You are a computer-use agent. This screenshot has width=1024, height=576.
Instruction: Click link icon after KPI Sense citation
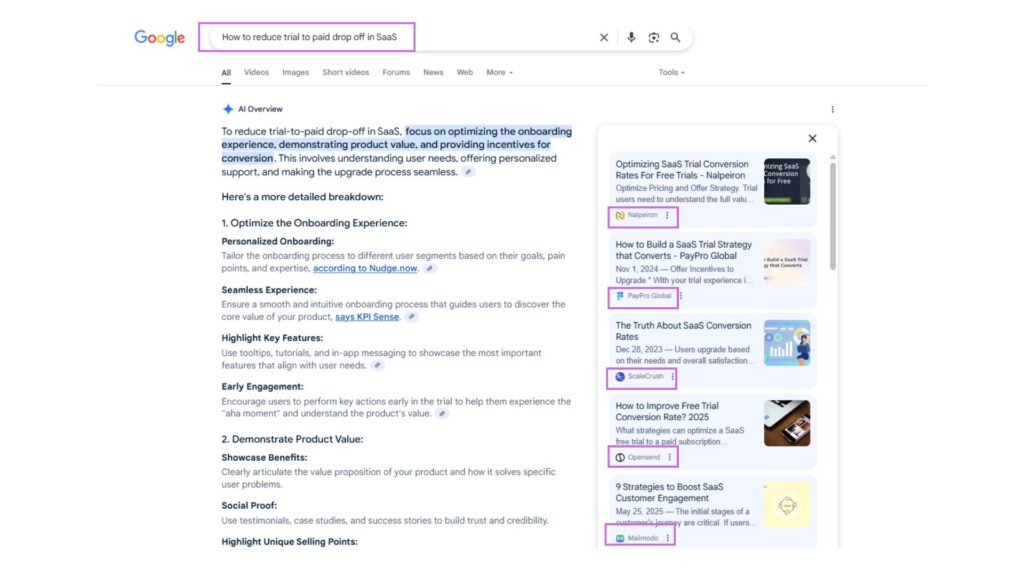(411, 317)
